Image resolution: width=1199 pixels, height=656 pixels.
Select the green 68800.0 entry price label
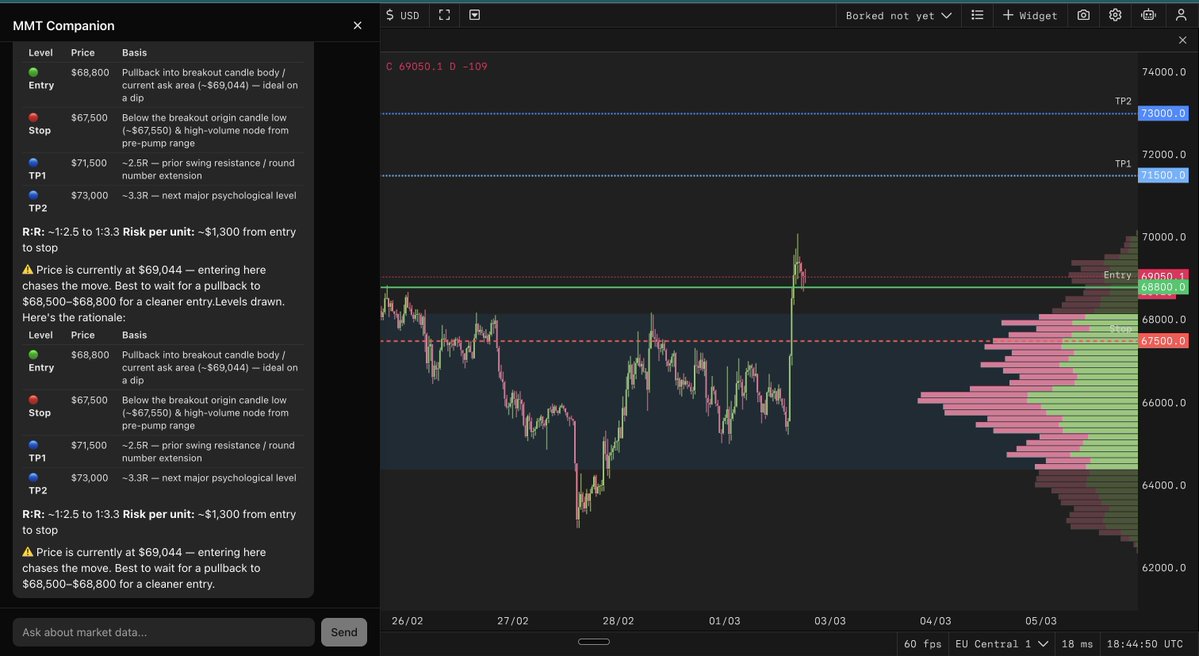click(1163, 287)
